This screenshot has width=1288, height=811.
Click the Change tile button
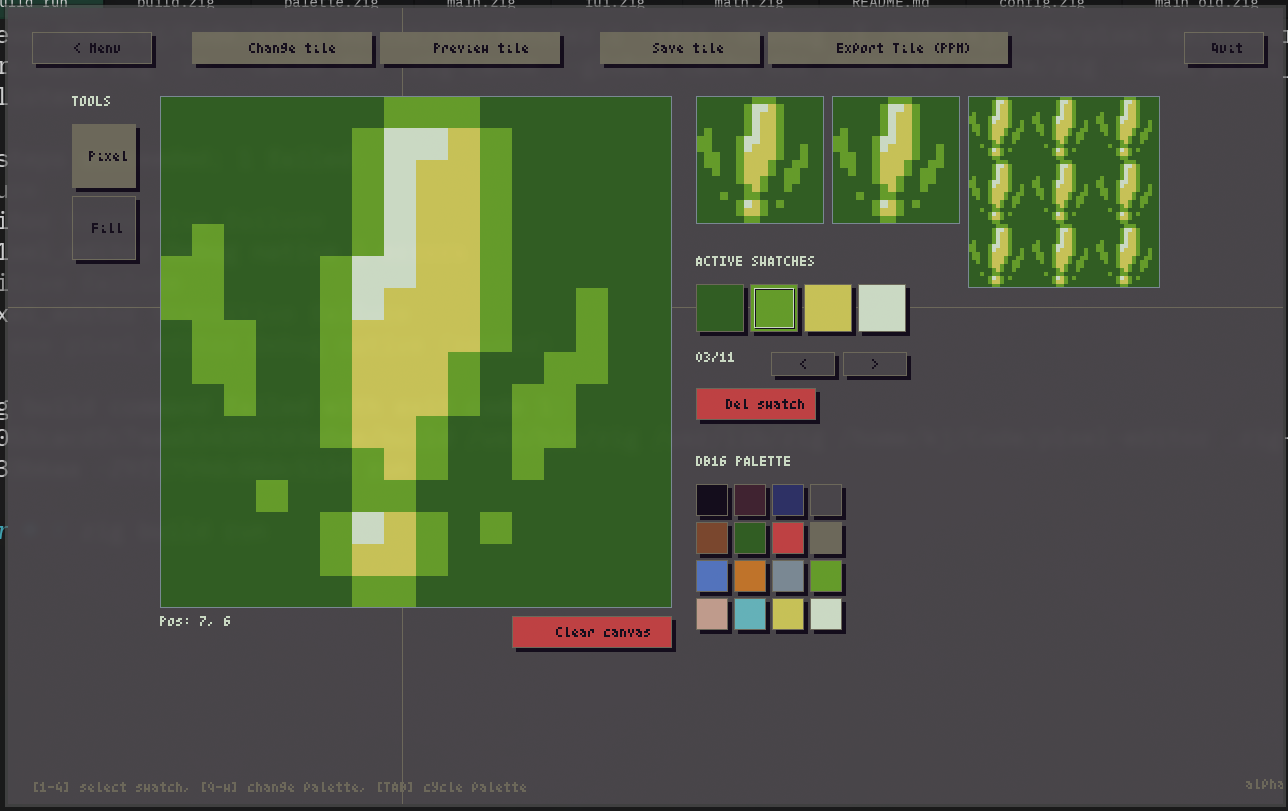(x=282, y=48)
